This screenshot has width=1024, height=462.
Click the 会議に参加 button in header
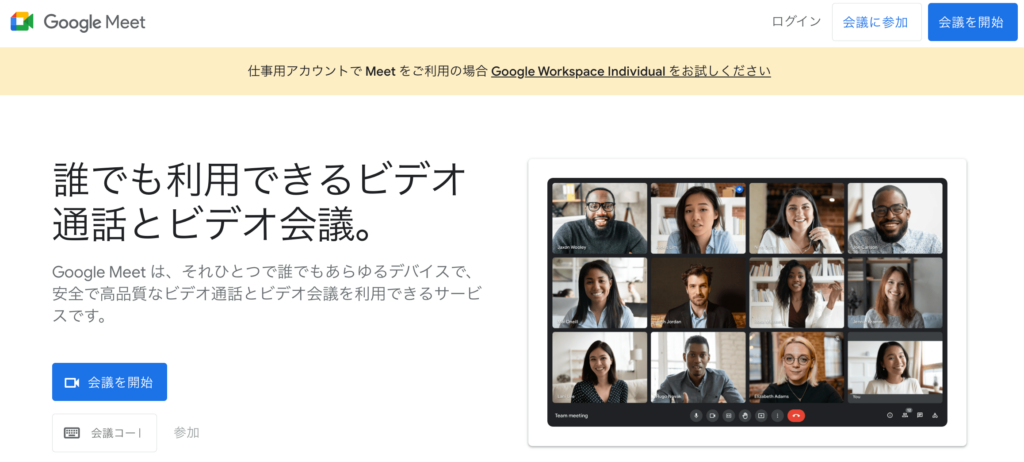point(876,22)
